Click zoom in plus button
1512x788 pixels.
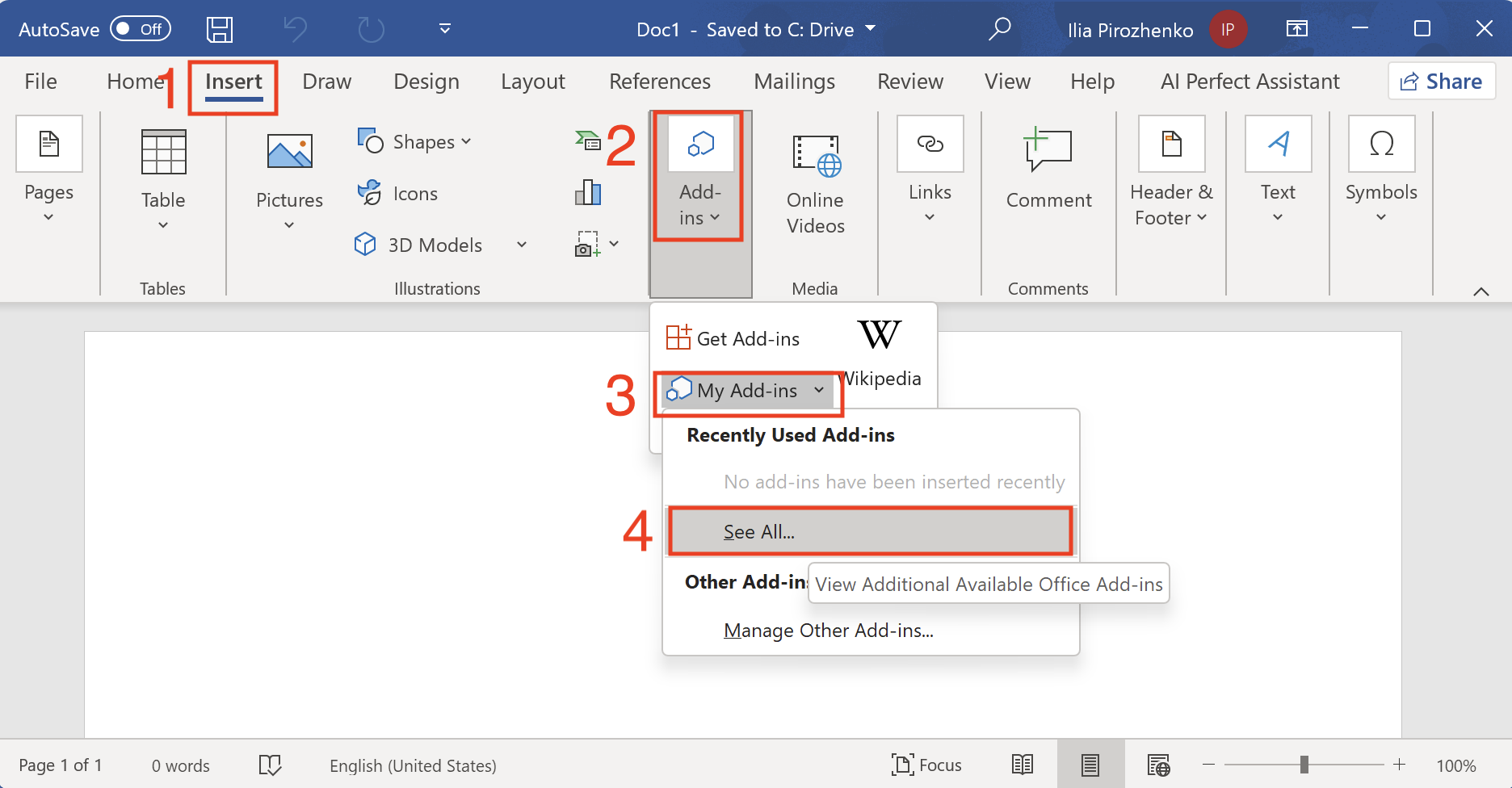point(1400,764)
